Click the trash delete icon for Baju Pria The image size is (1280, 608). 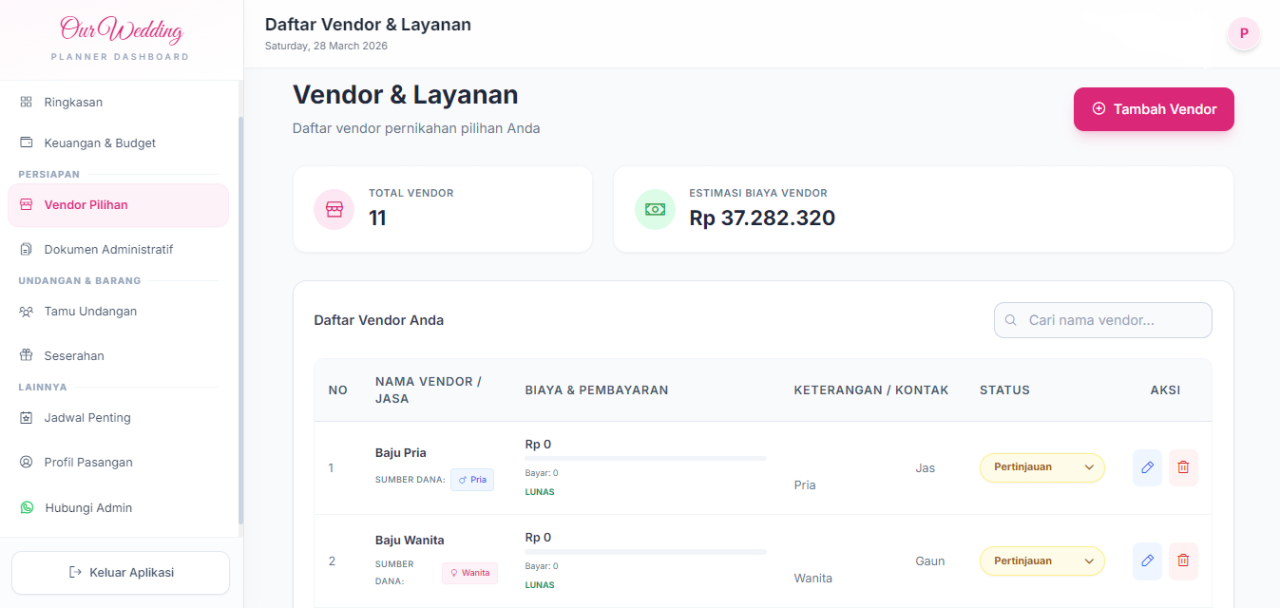click(1183, 467)
